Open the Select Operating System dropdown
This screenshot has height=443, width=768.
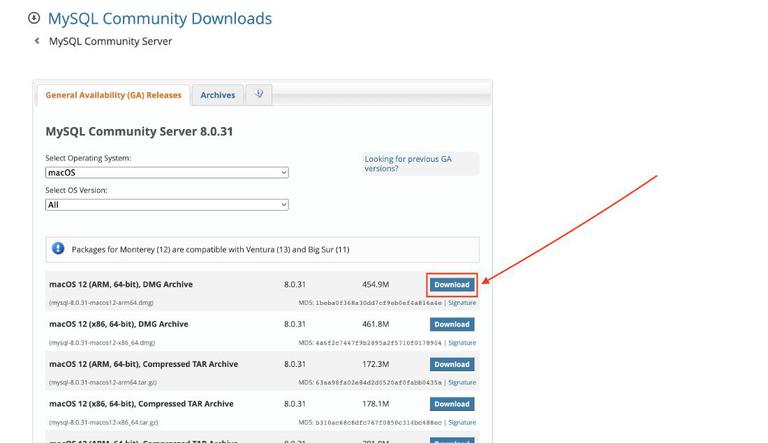pos(167,172)
